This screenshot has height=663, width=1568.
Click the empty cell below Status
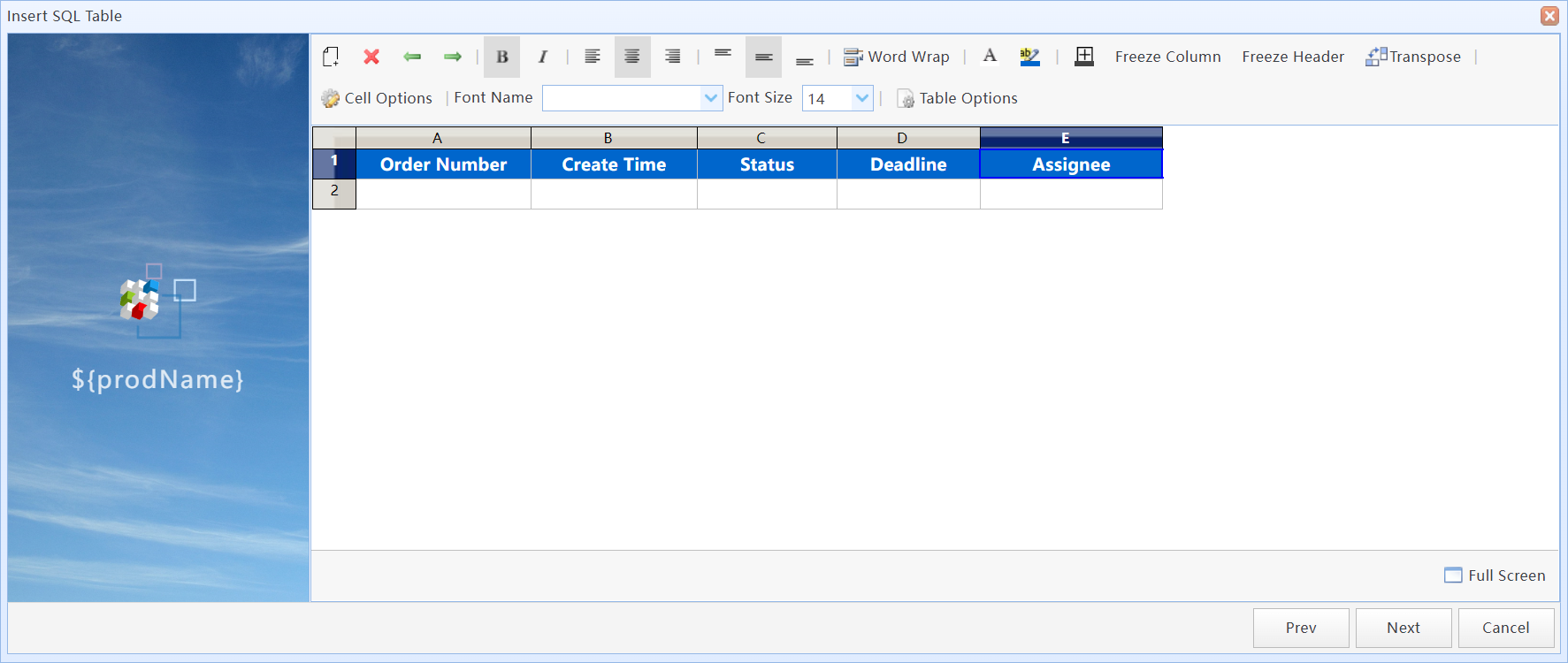click(767, 194)
